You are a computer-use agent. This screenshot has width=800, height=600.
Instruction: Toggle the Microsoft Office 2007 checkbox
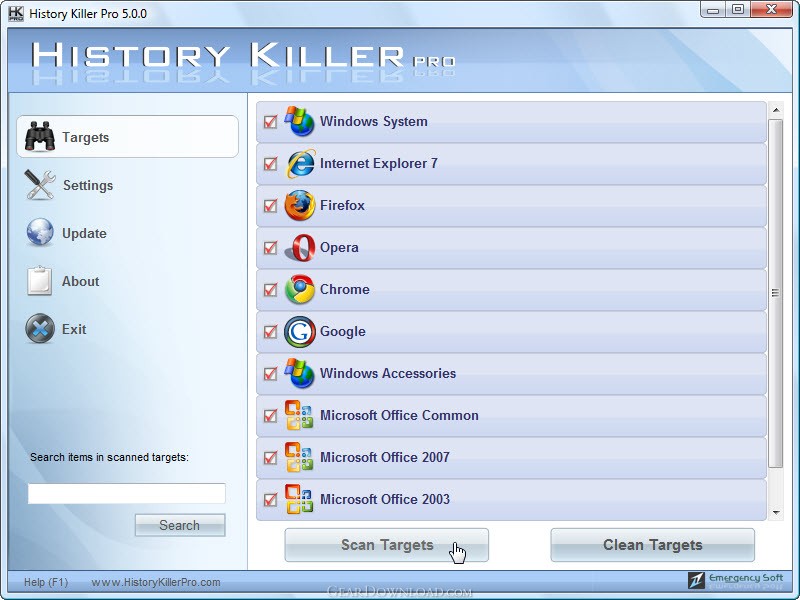click(x=270, y=458)
